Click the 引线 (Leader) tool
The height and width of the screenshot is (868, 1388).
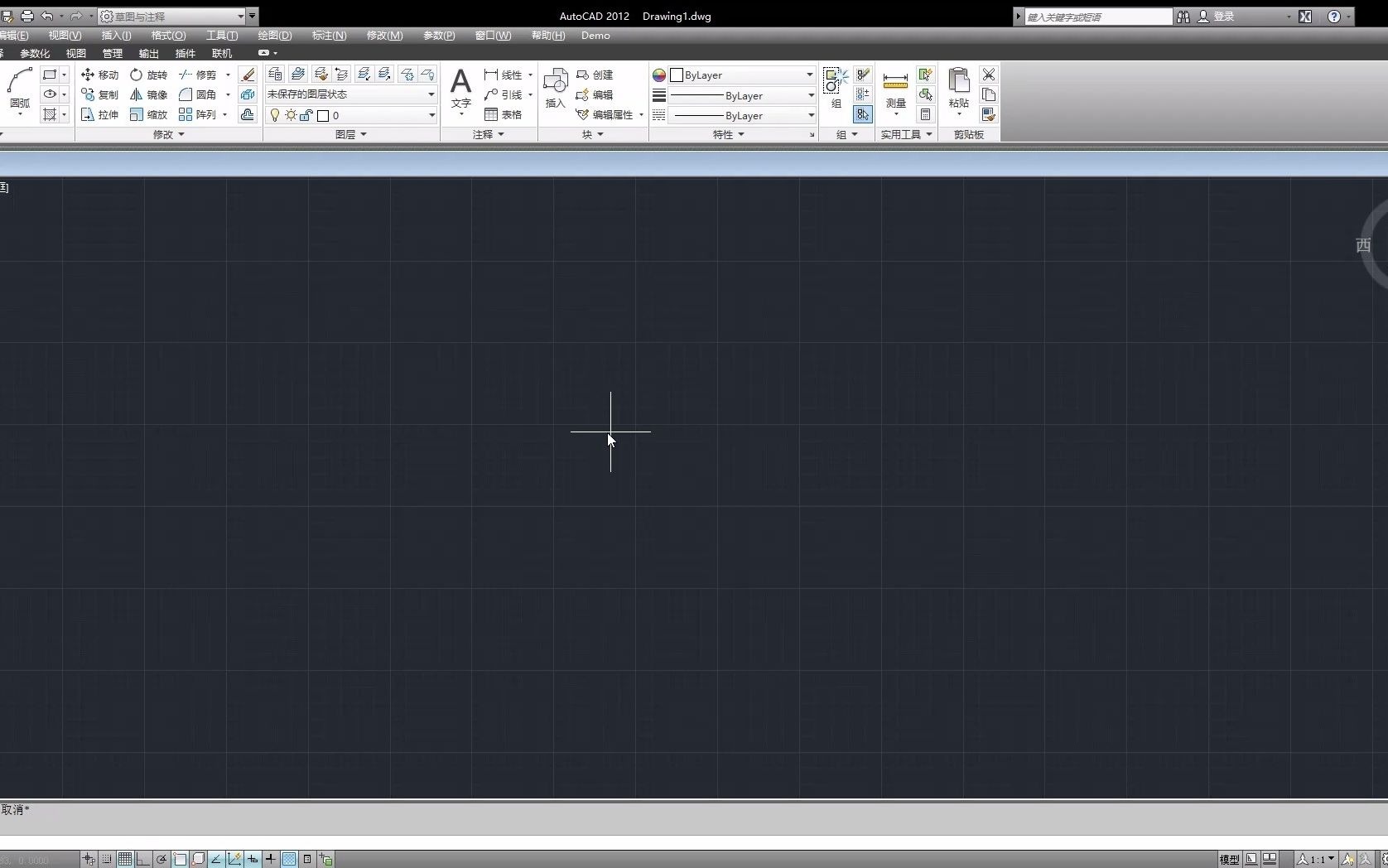pyautogui.click(x=503, y=94)
